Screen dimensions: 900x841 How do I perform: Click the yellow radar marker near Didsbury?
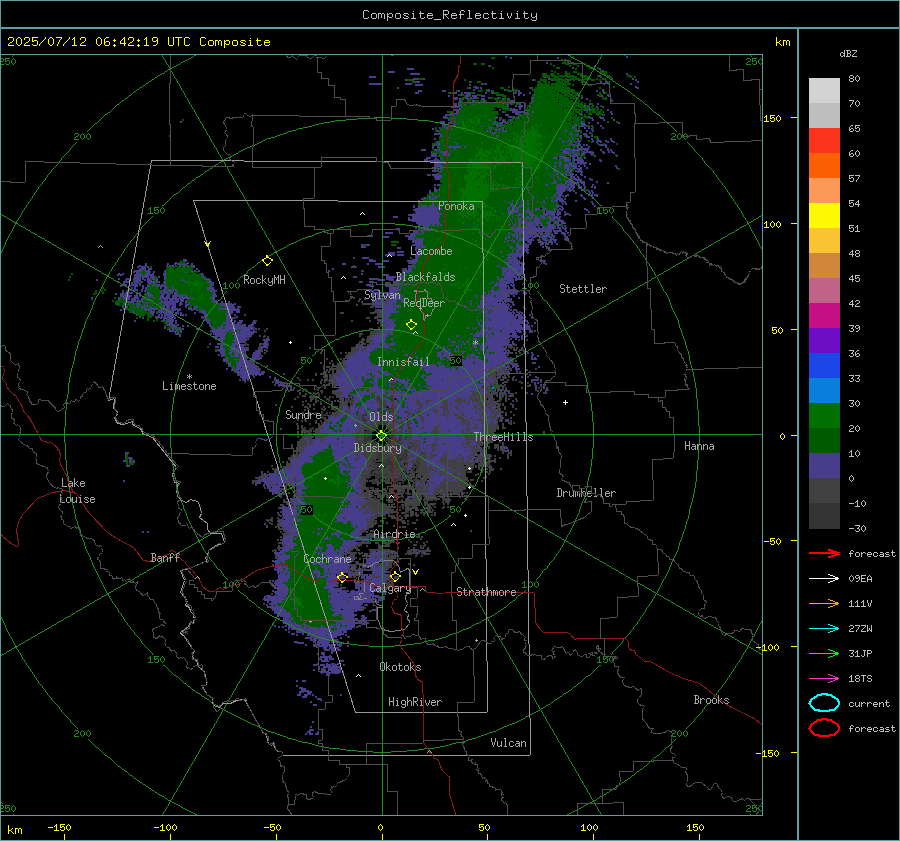(382, 436)
